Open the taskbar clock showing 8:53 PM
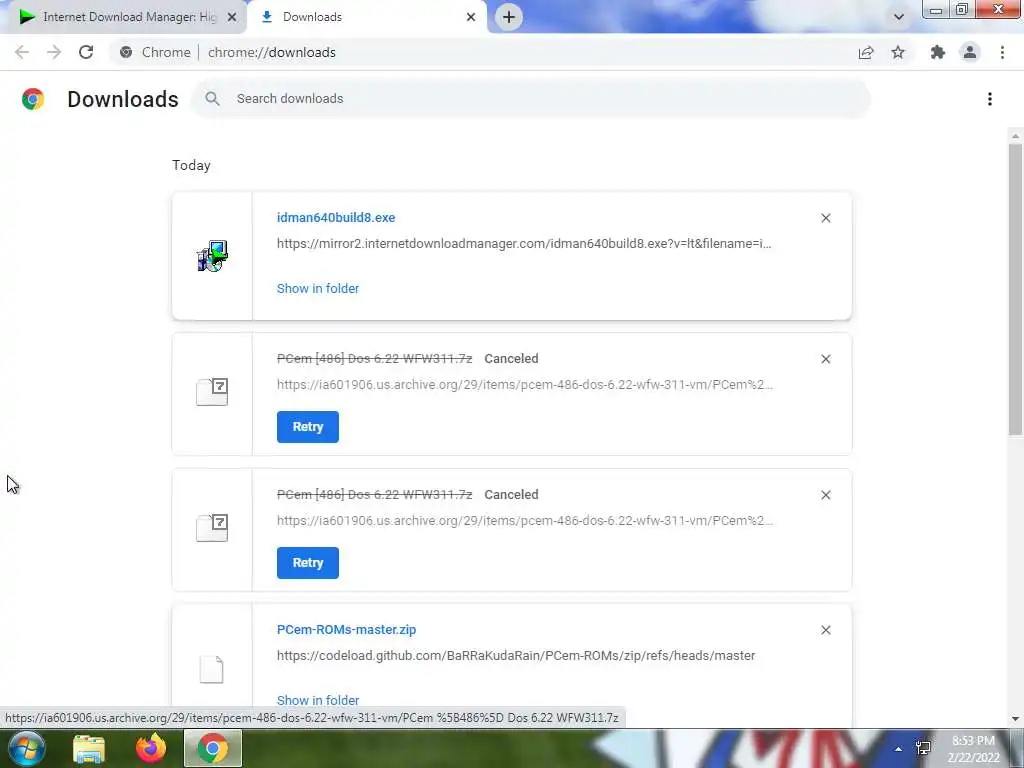Image resolution: width=1024 pixels, height=768 pixels. click(974, 749)
